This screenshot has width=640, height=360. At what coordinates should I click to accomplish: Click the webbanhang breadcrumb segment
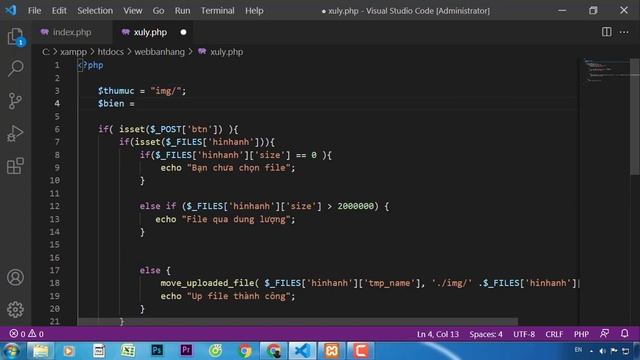pos(160,52)
